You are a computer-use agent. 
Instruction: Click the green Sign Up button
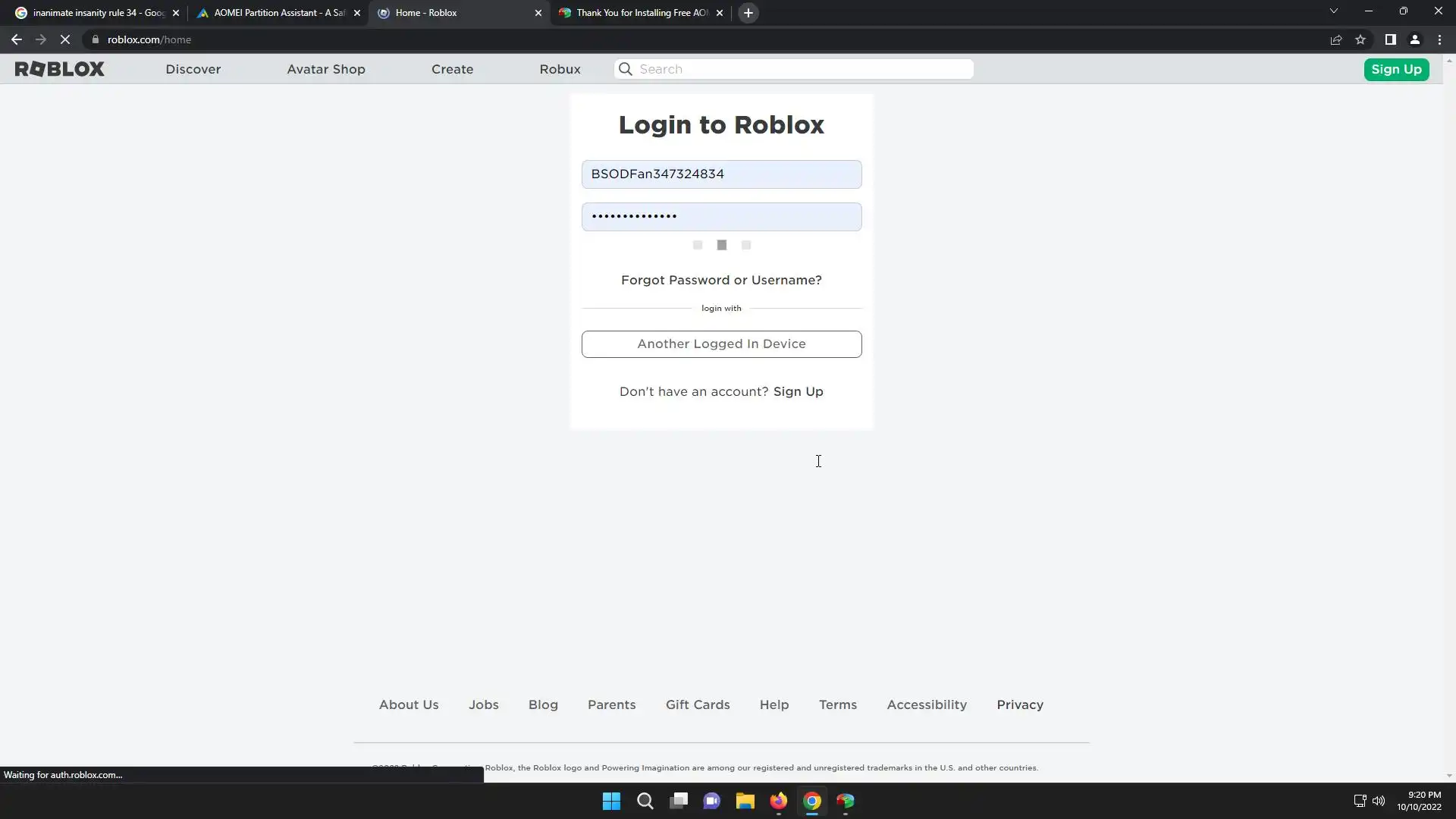[x=1396, y=69]
